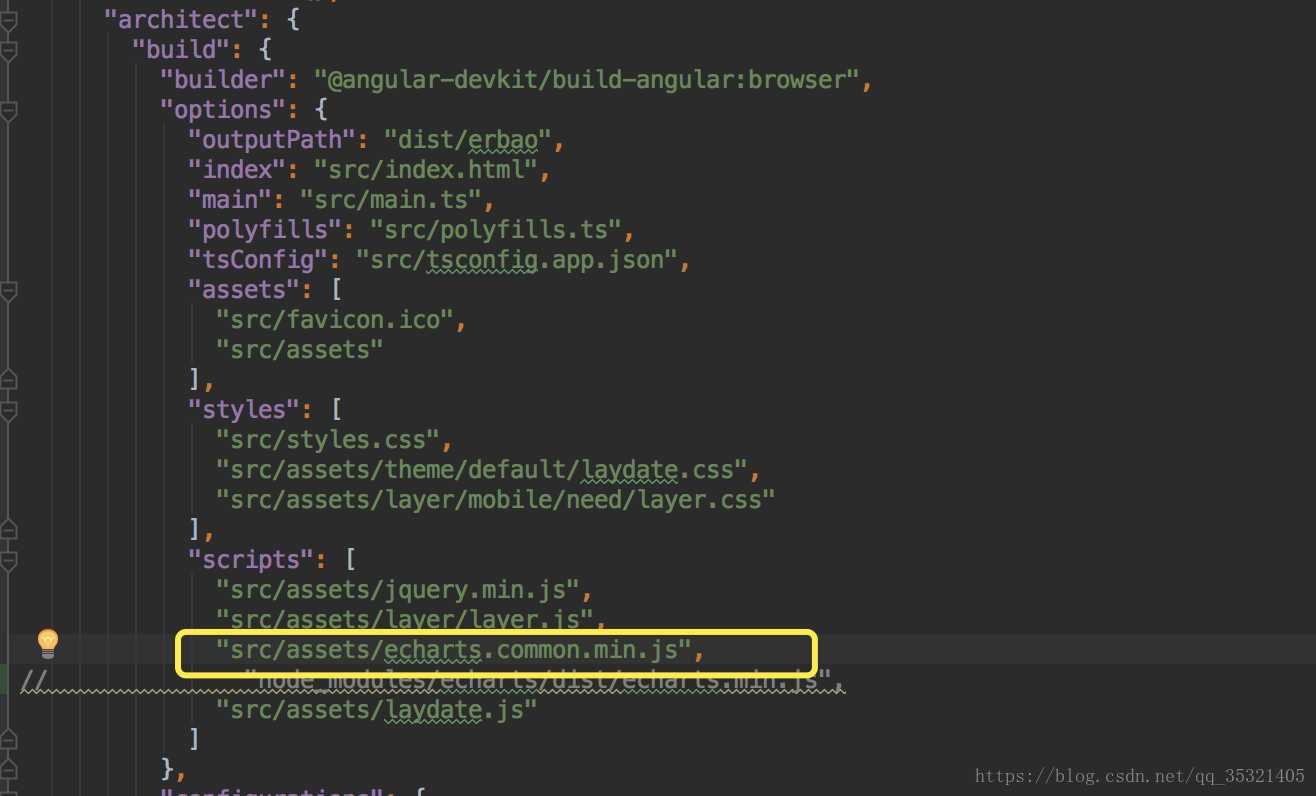Click the "index" key
This screenshot has height=796, width=1316.
pyautogui.click(x=237, y=169)
